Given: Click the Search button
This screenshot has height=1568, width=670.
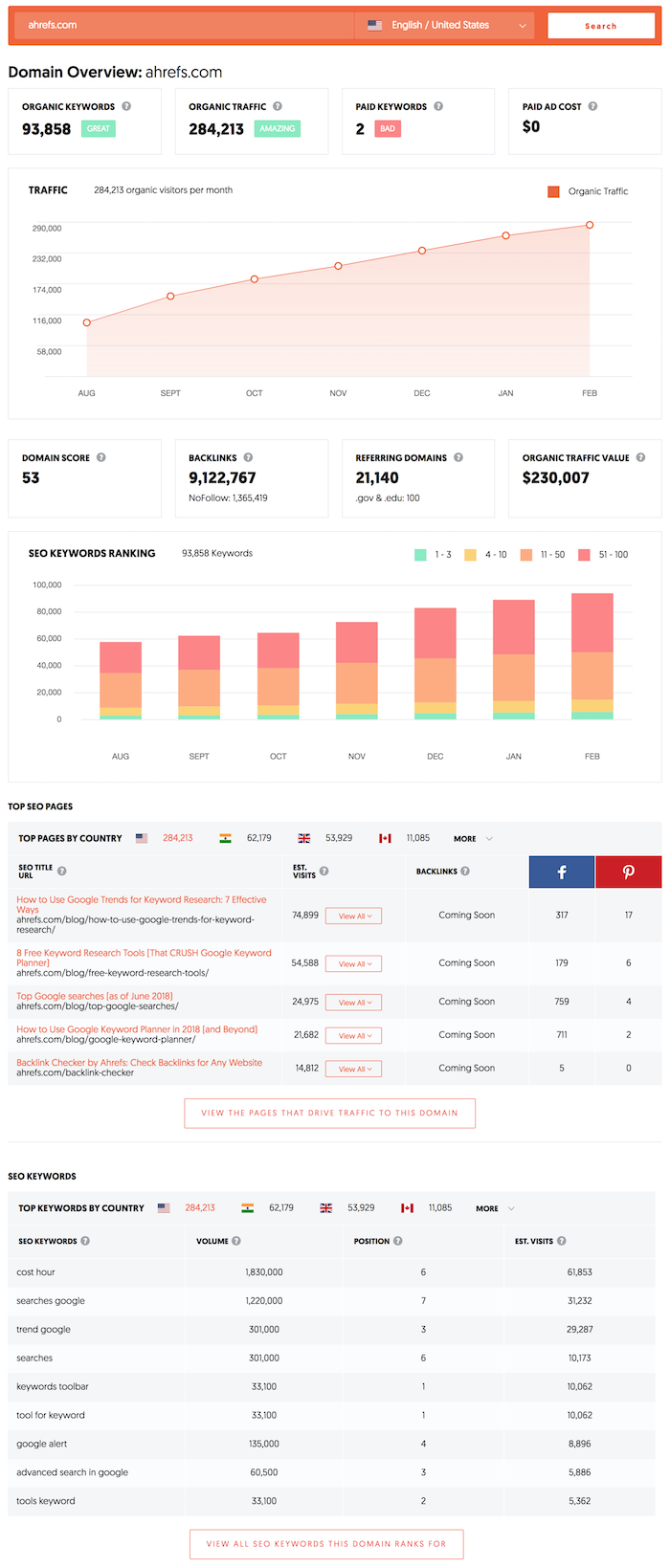Looking at the screenshot, I should pyautogui.click(x=601, y=26).
